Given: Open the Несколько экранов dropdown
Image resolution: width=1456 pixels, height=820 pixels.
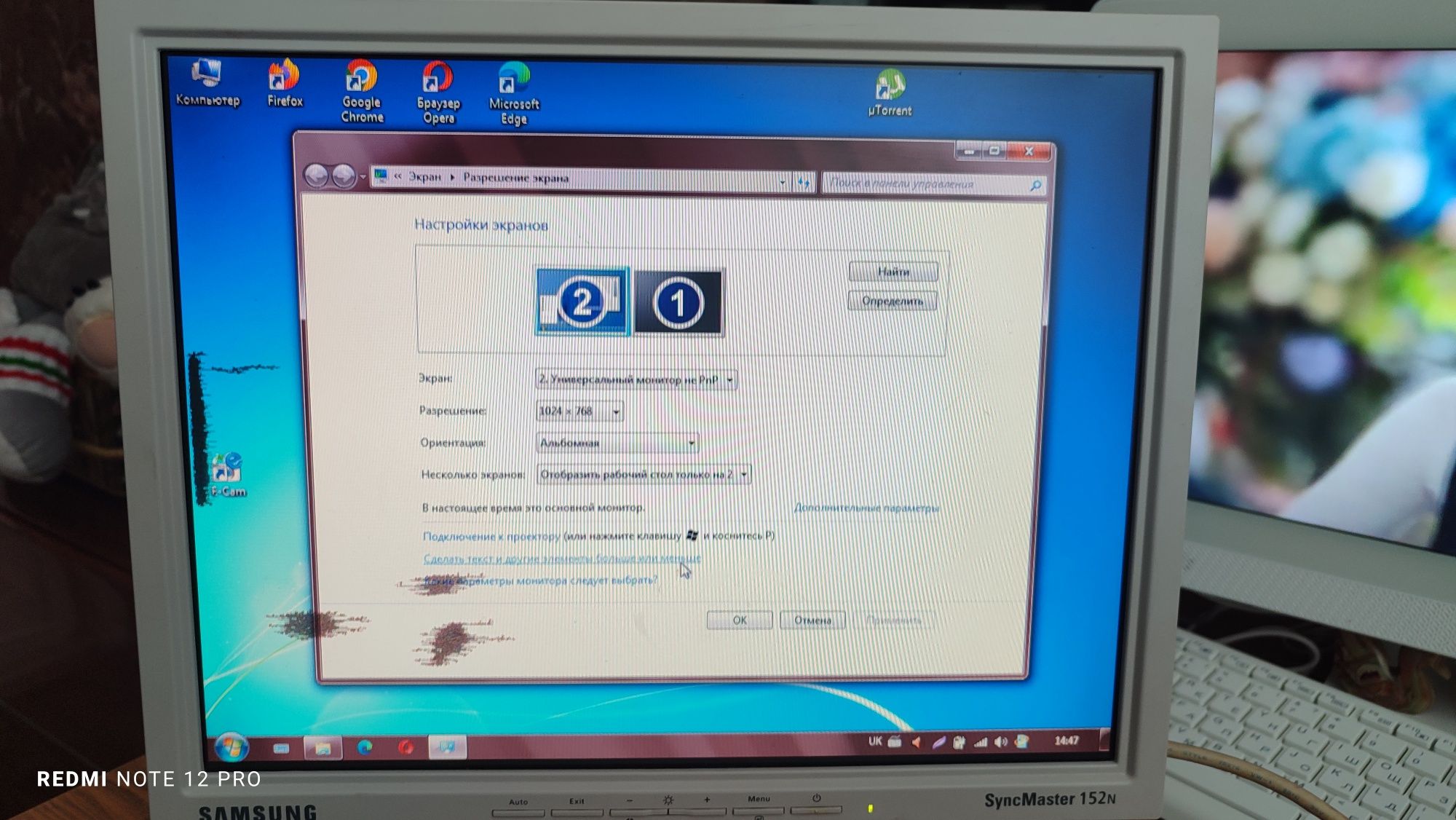Looking at the screenshot, I should tap(644, 475).
